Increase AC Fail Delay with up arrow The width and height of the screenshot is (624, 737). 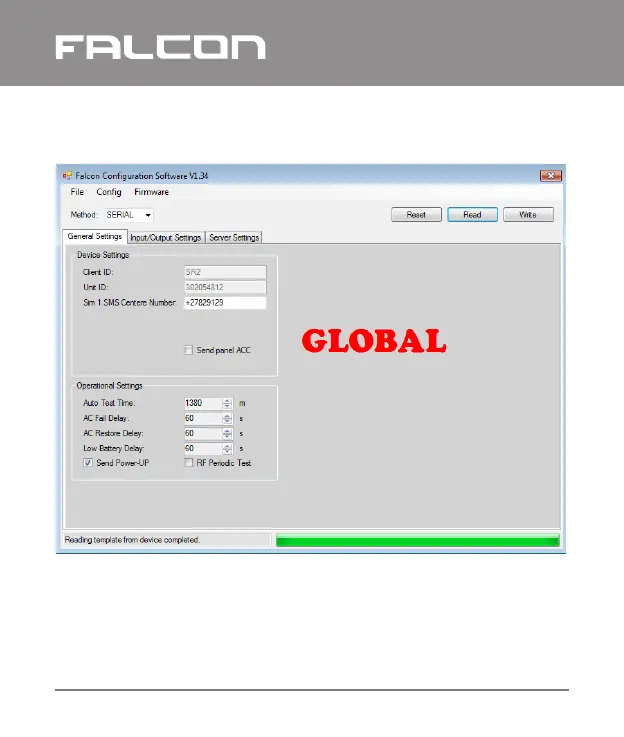click(x=227, y=416)
